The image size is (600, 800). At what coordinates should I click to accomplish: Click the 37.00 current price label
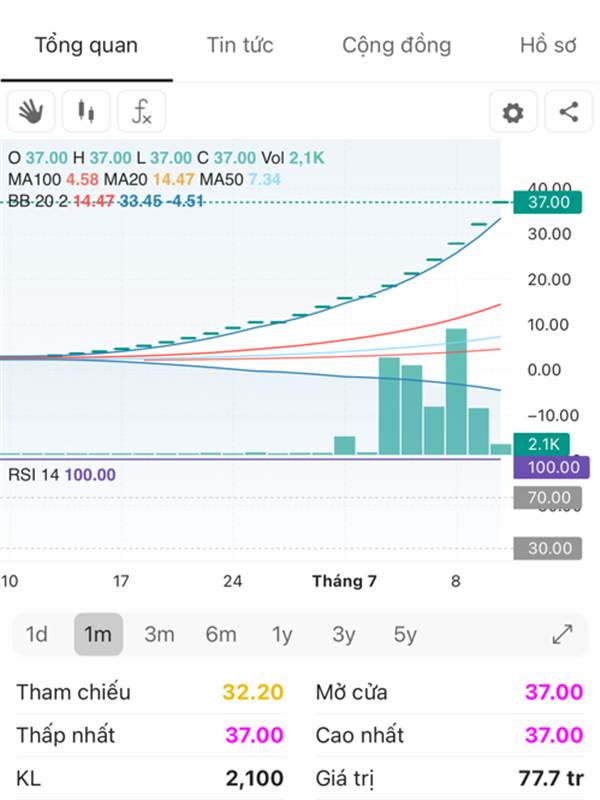click(547, 202)
